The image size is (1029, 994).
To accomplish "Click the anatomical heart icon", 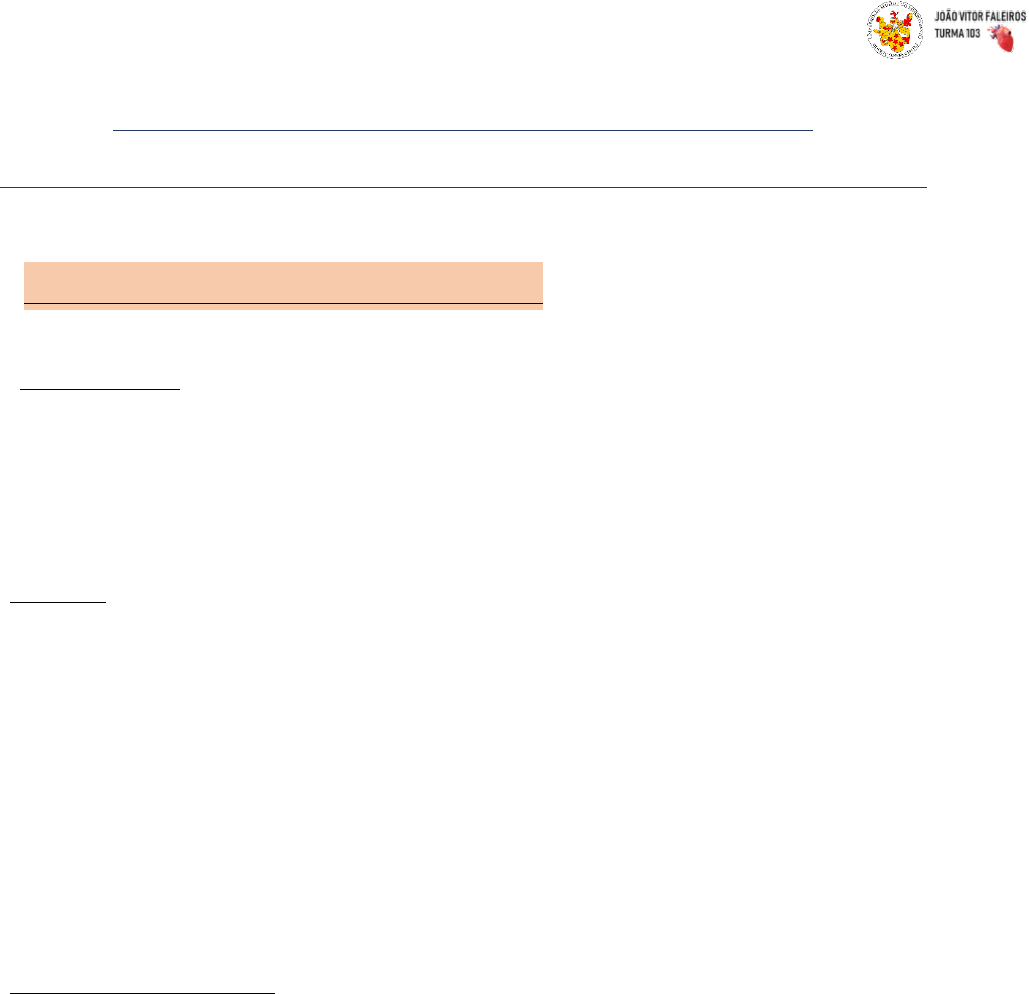I will 999,37.
